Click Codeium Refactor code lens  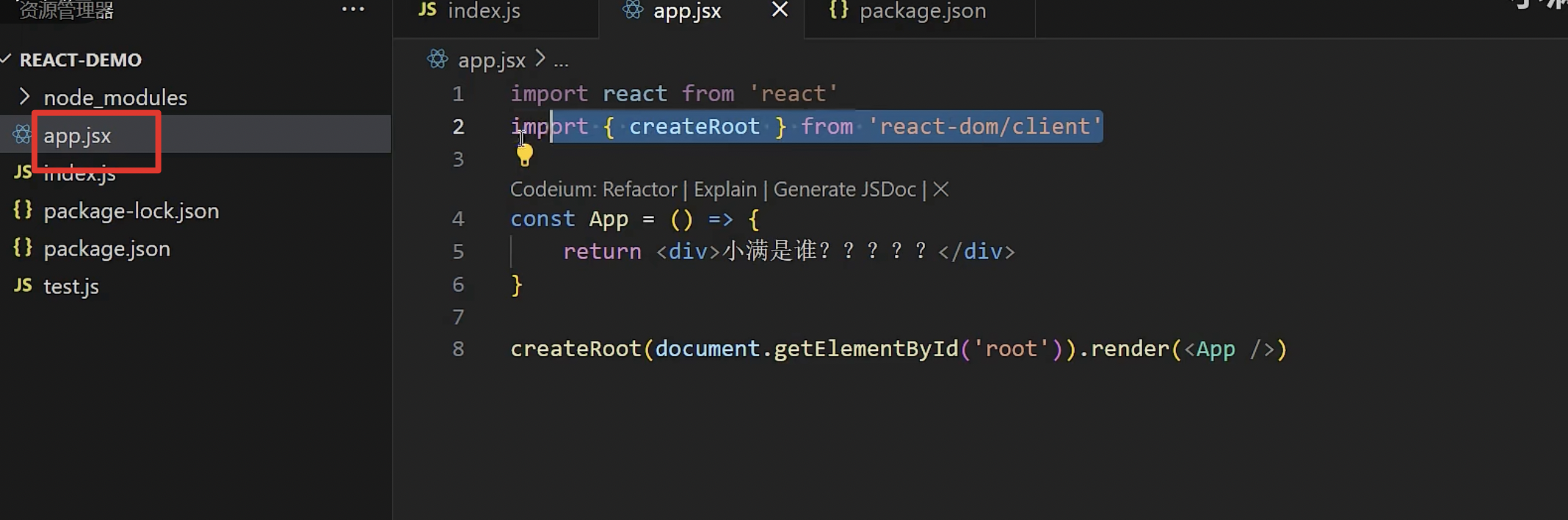[x=640, y=189]
